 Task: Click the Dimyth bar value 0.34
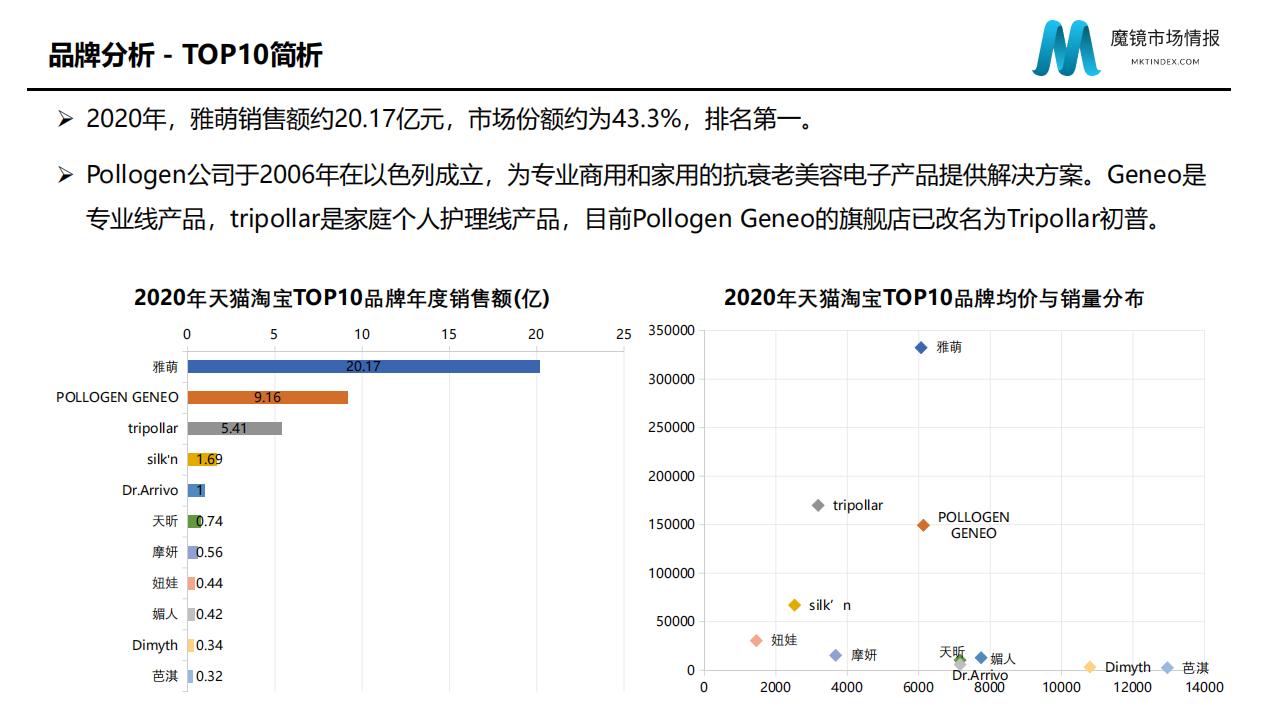click(x=209, y=645)
